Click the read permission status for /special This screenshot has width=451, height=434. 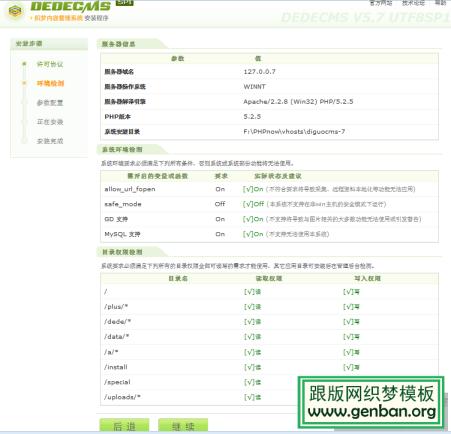click(253, 382)
